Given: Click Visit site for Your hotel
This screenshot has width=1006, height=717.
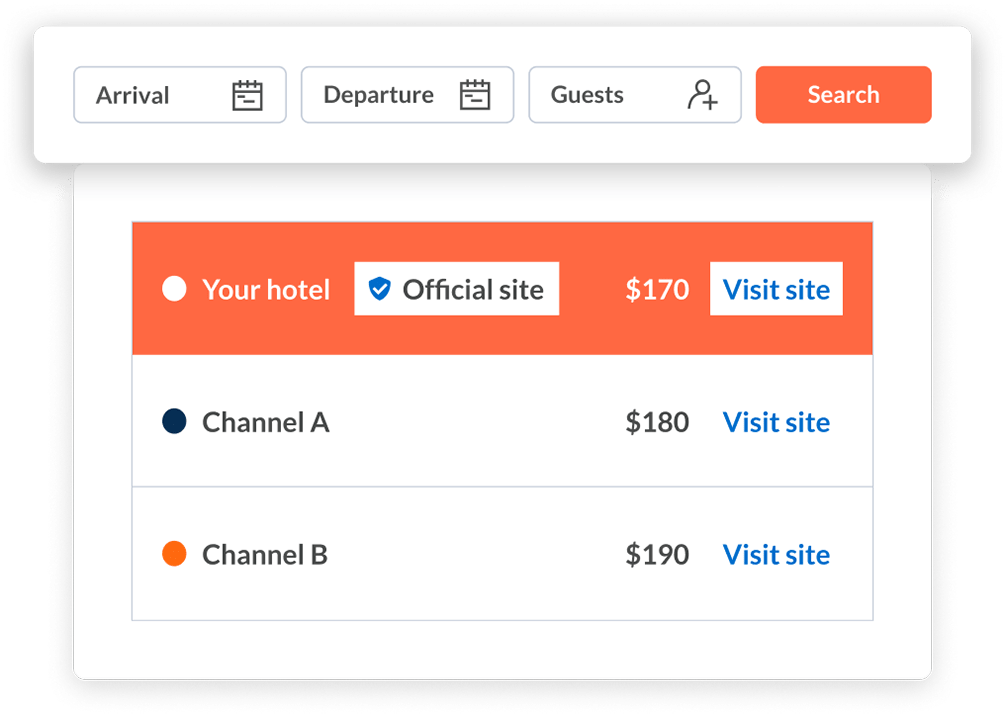Looking at the screenshot, I should point(776,289).
